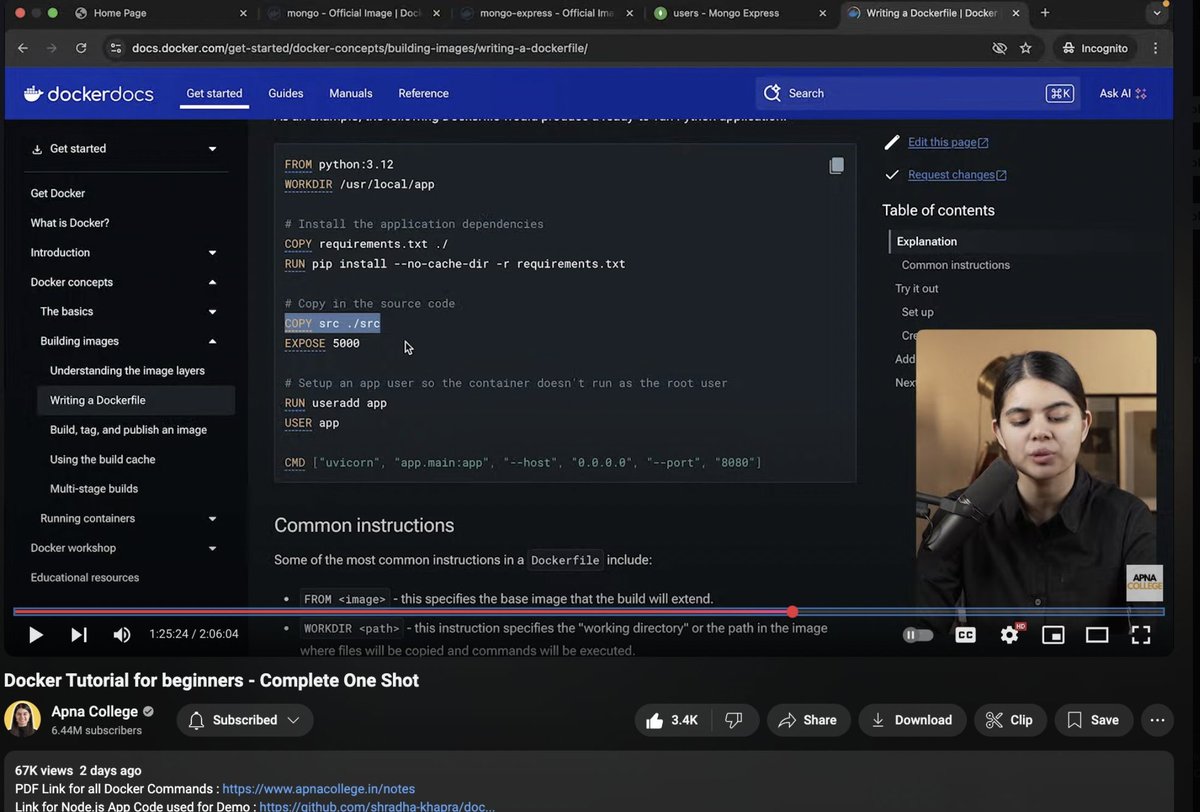Jump to Try it out section
Screen dimensions: 1200x812
[917, 289]
